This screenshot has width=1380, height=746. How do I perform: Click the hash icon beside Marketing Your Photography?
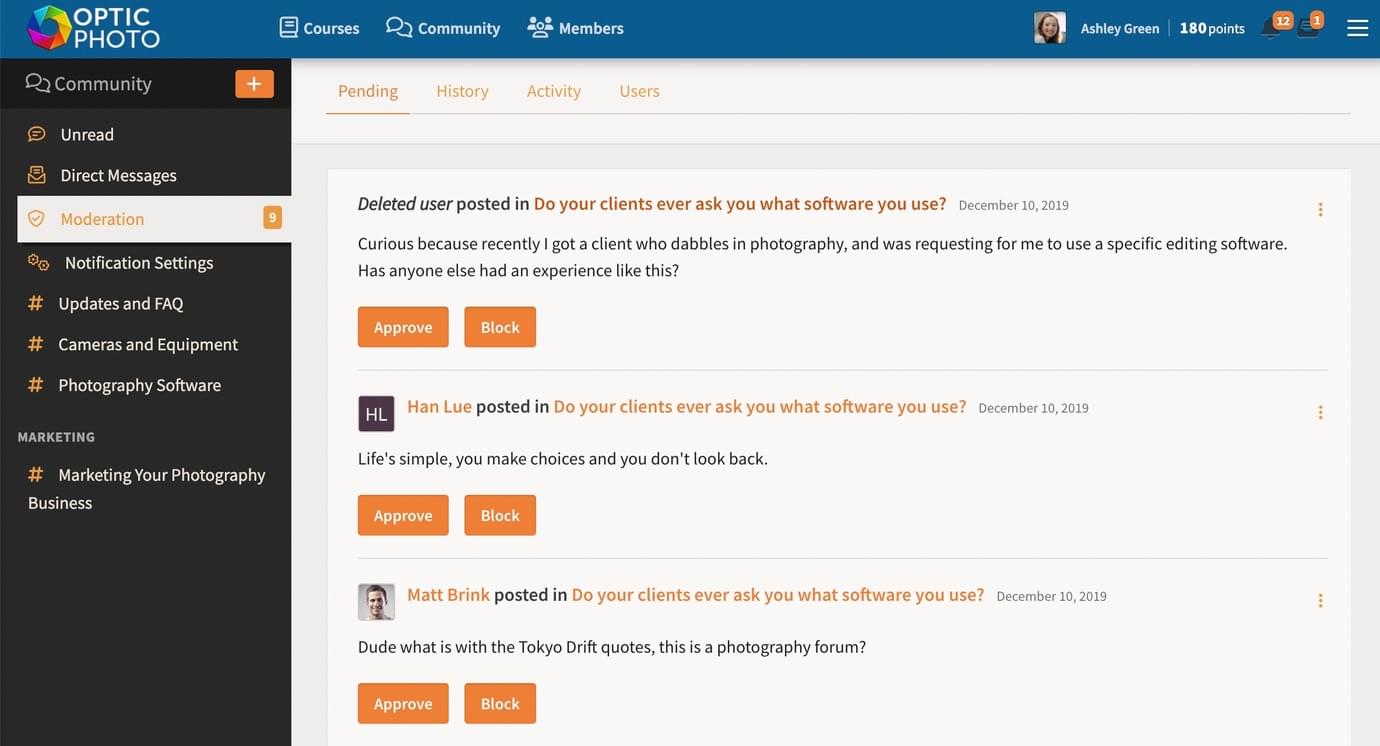pyautogui.click(x=35, y=474)
